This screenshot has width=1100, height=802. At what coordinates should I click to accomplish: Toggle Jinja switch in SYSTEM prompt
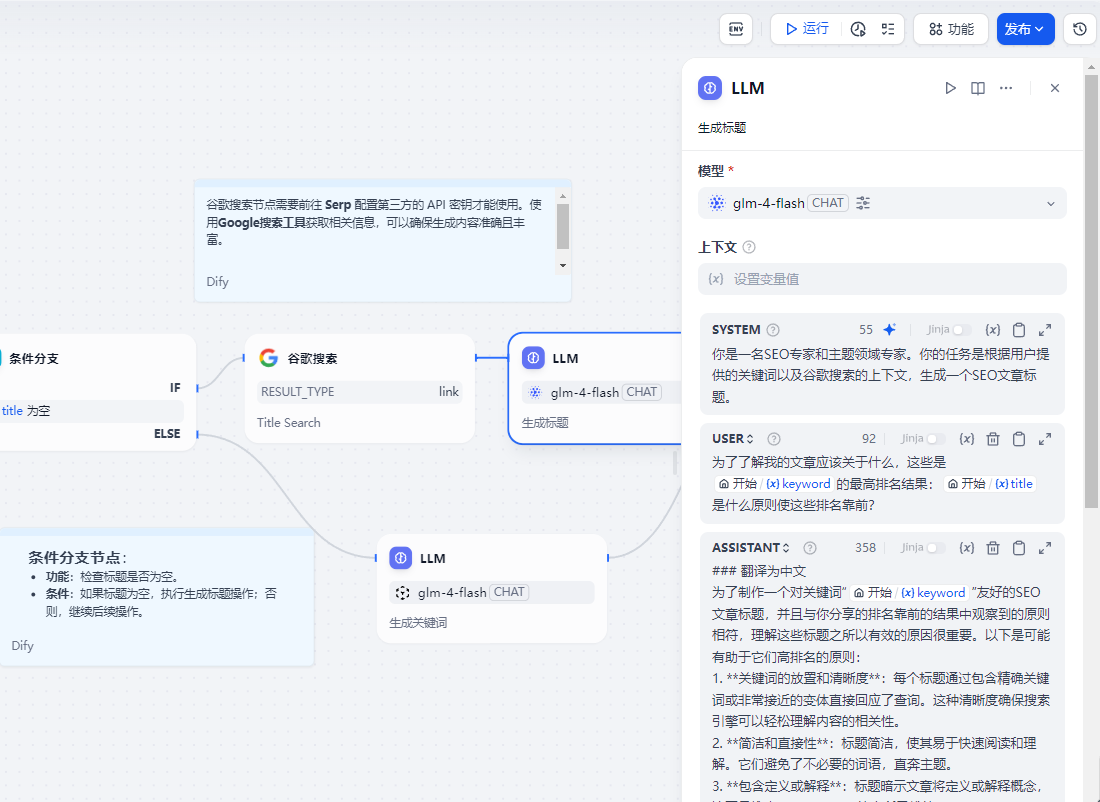point(961,329)
